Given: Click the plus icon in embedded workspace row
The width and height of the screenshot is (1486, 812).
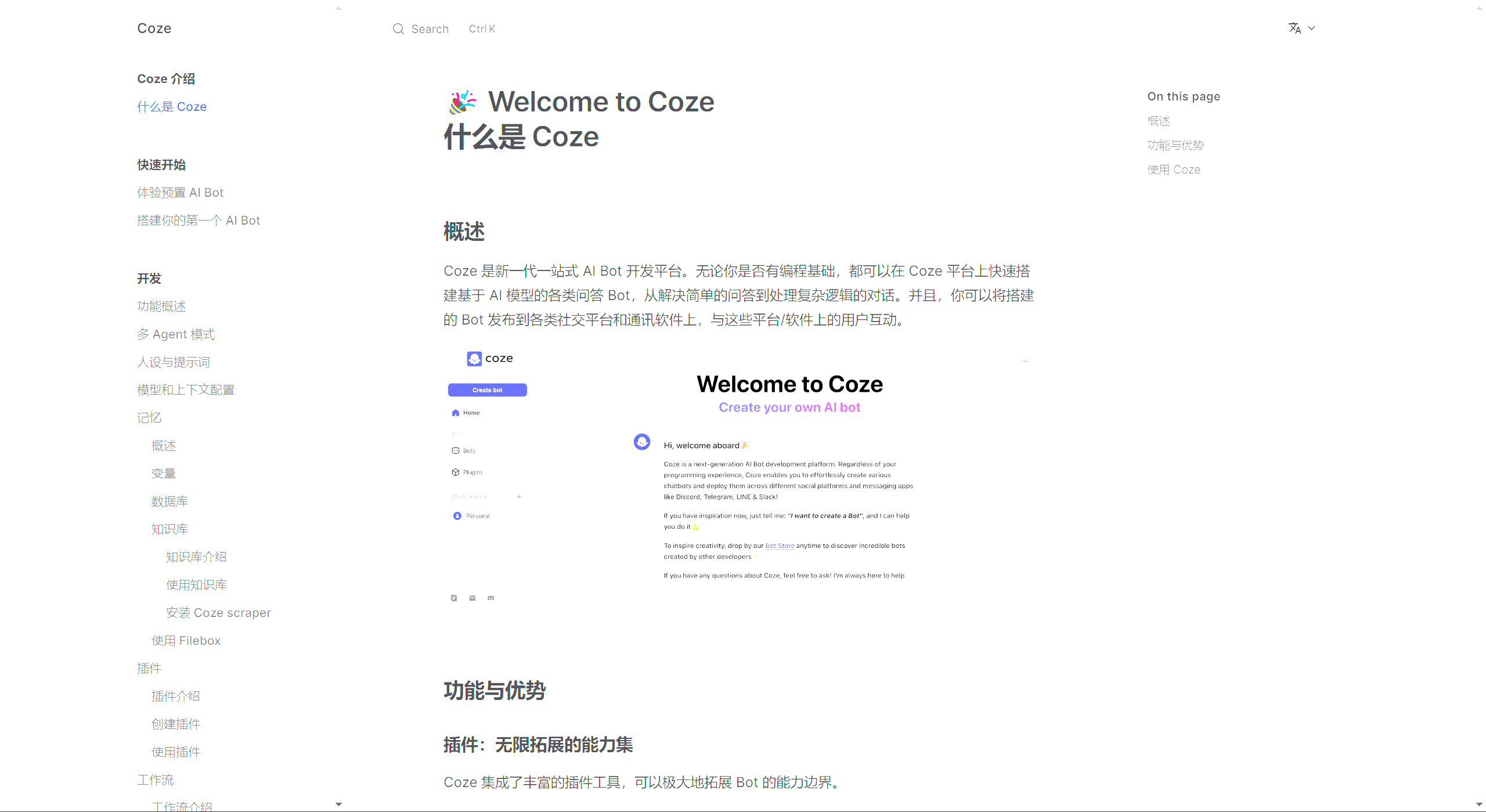Looking at the screenshot, I should click(x=519, y=497).
